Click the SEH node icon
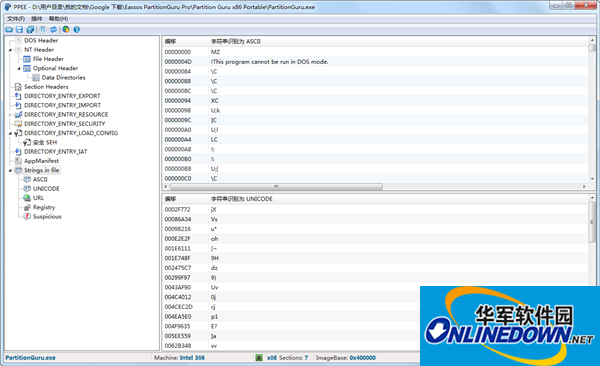600x366 pixels. click(27, 142)
